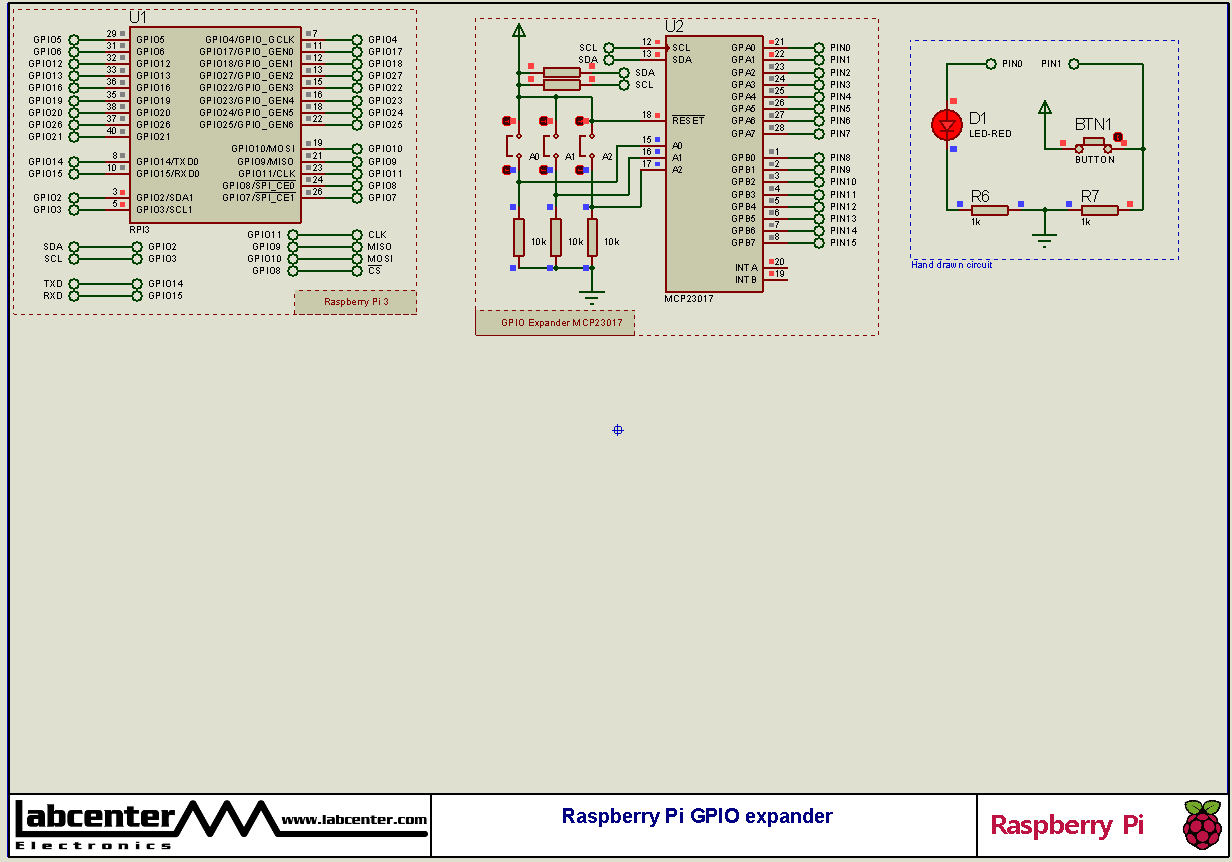Click the D1 LED-RED symbol
This screenshot has height=862, width=1232.
pos(946,125)
